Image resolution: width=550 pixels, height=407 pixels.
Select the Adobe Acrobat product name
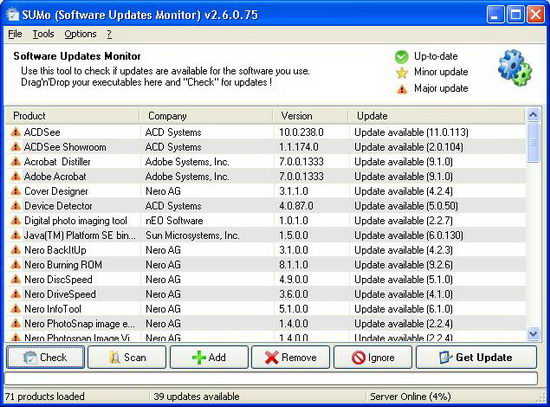click(55, 176)
